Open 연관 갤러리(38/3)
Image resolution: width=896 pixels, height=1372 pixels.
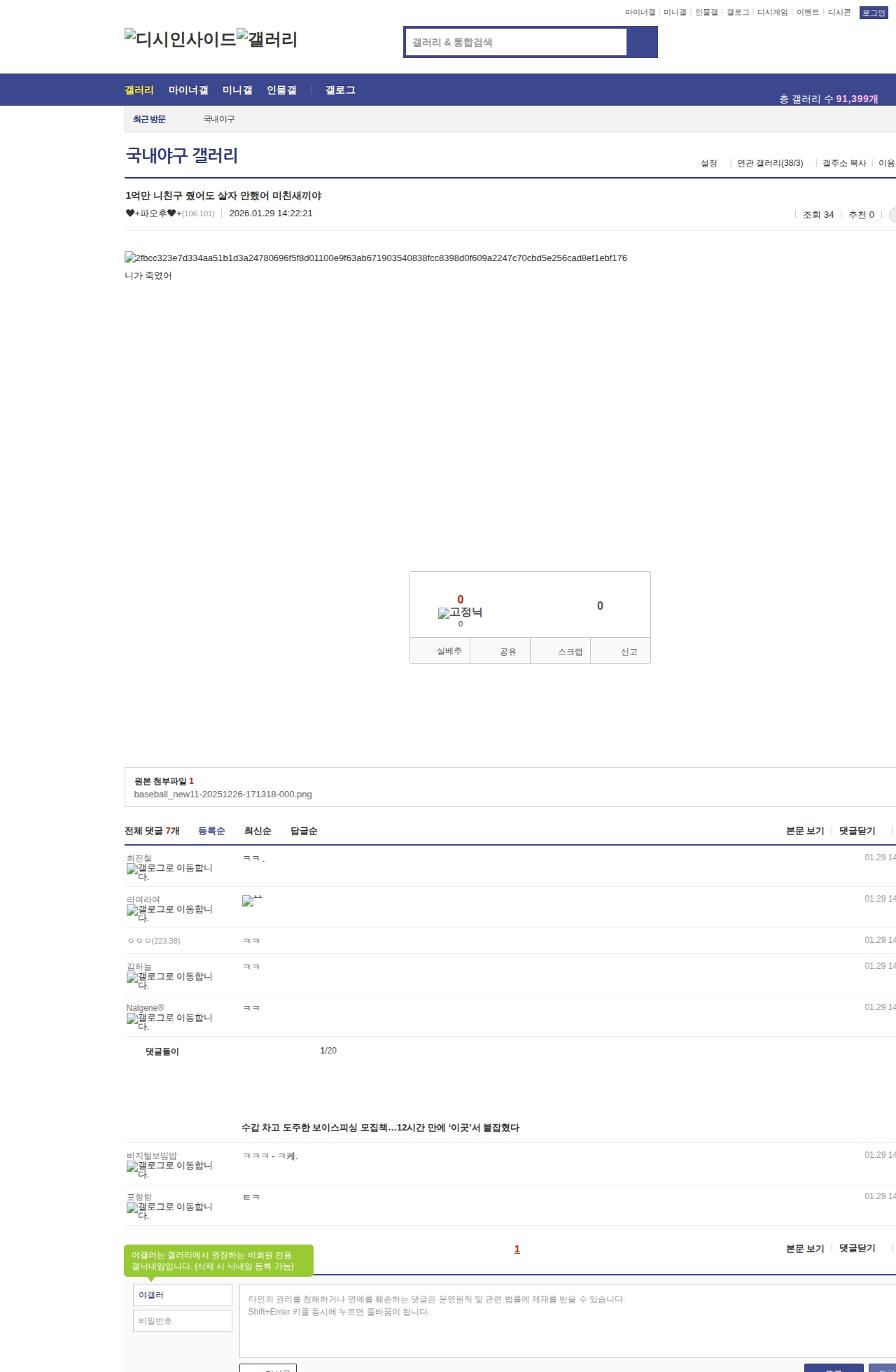click(x=770, y=163)
